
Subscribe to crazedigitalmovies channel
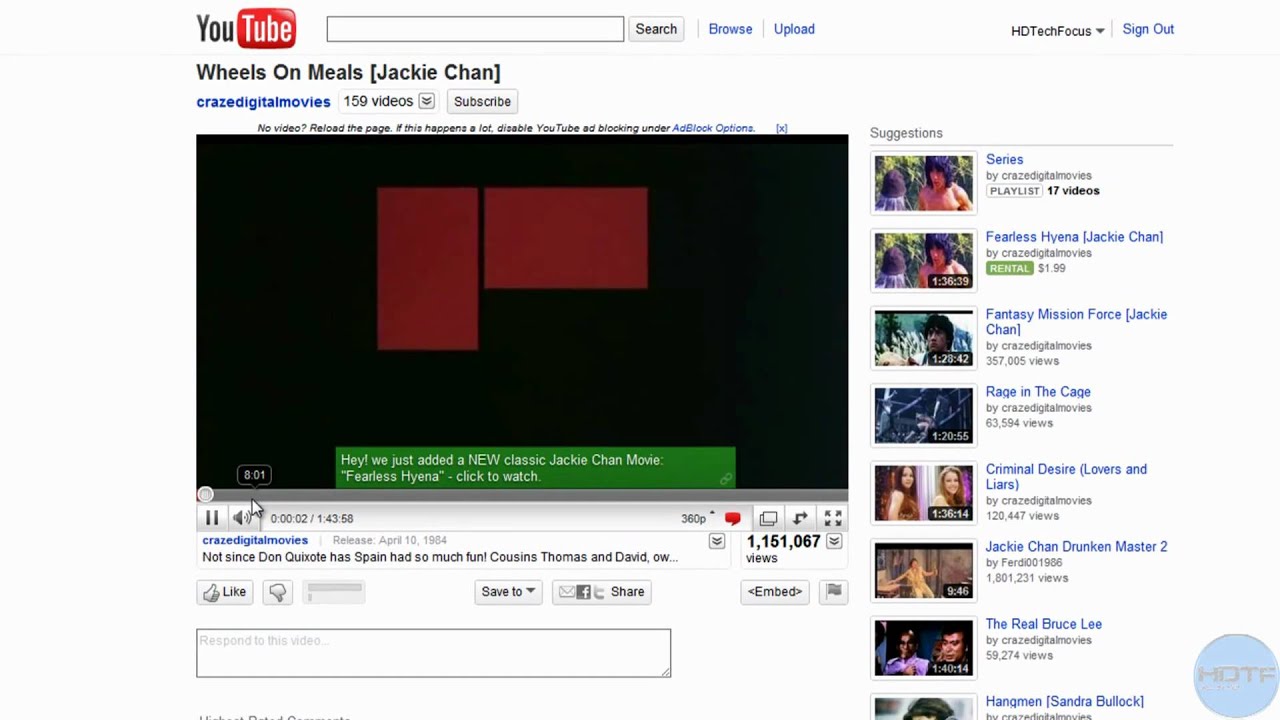click(482, 101)
